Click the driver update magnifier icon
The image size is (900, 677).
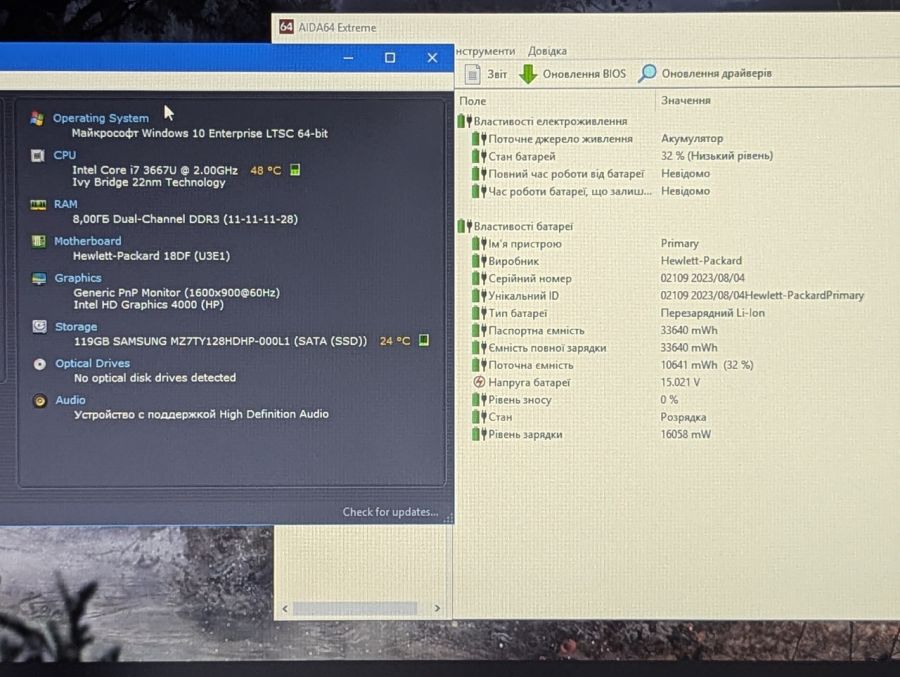647,73
